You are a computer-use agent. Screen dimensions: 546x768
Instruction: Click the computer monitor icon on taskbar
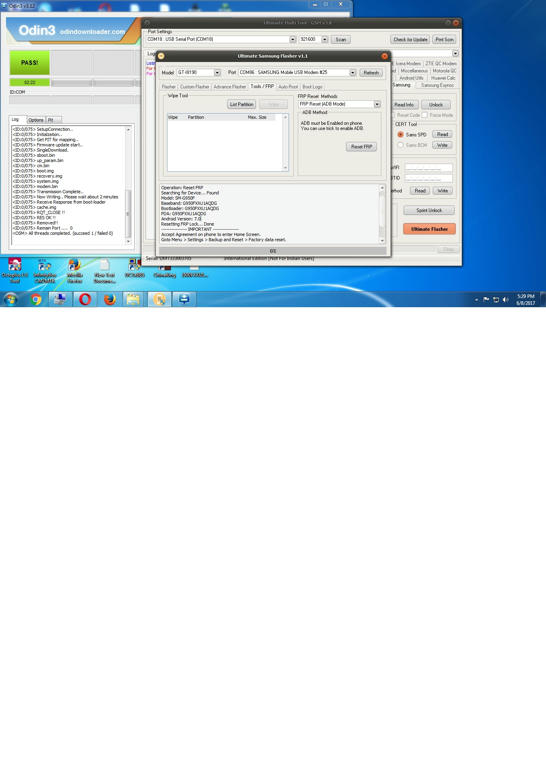tap(60, 299)
